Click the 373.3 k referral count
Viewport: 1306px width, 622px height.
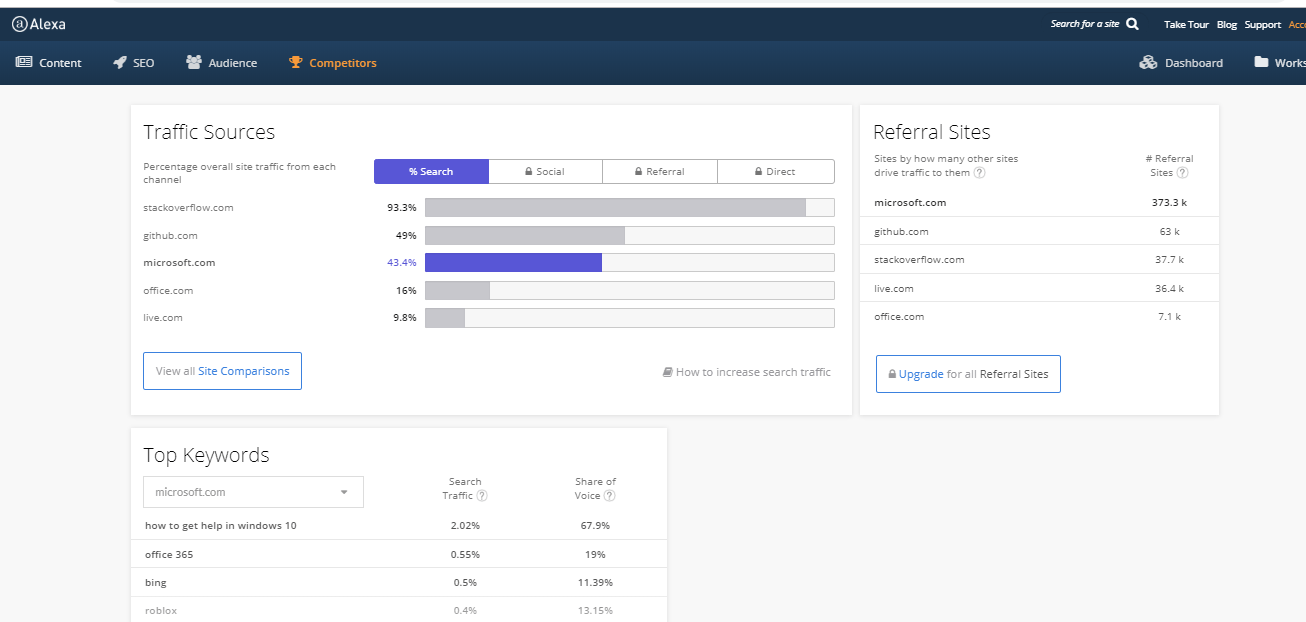[x=1169, y=203]
